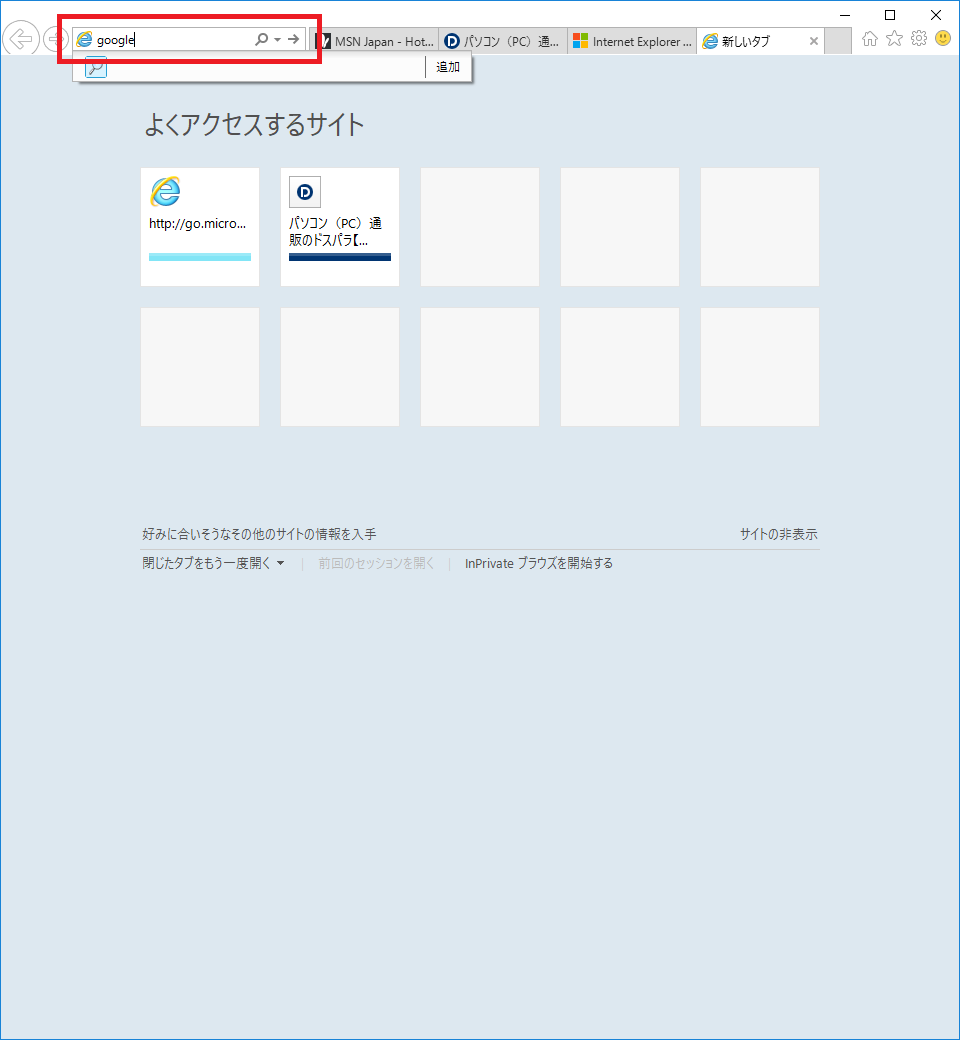
Task: Select the search provider icon in dropdown
Action: [x=96, y=67]
